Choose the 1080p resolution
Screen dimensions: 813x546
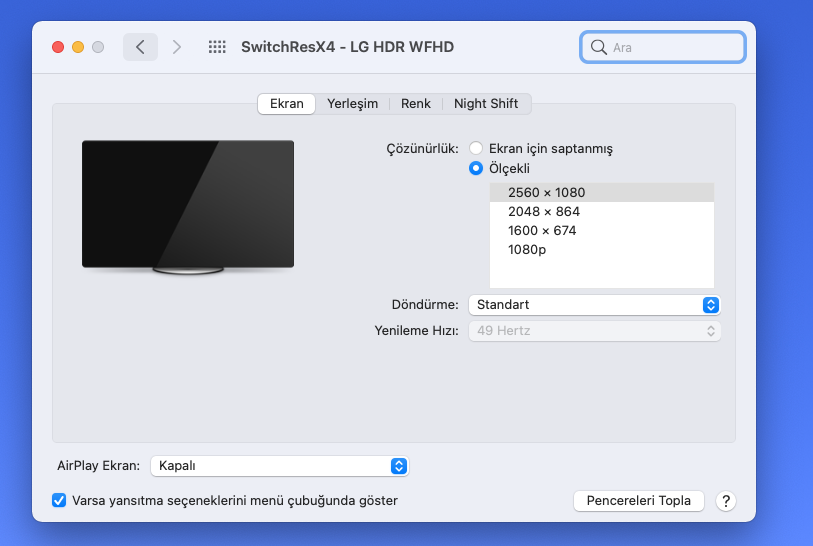pos(601,250)
